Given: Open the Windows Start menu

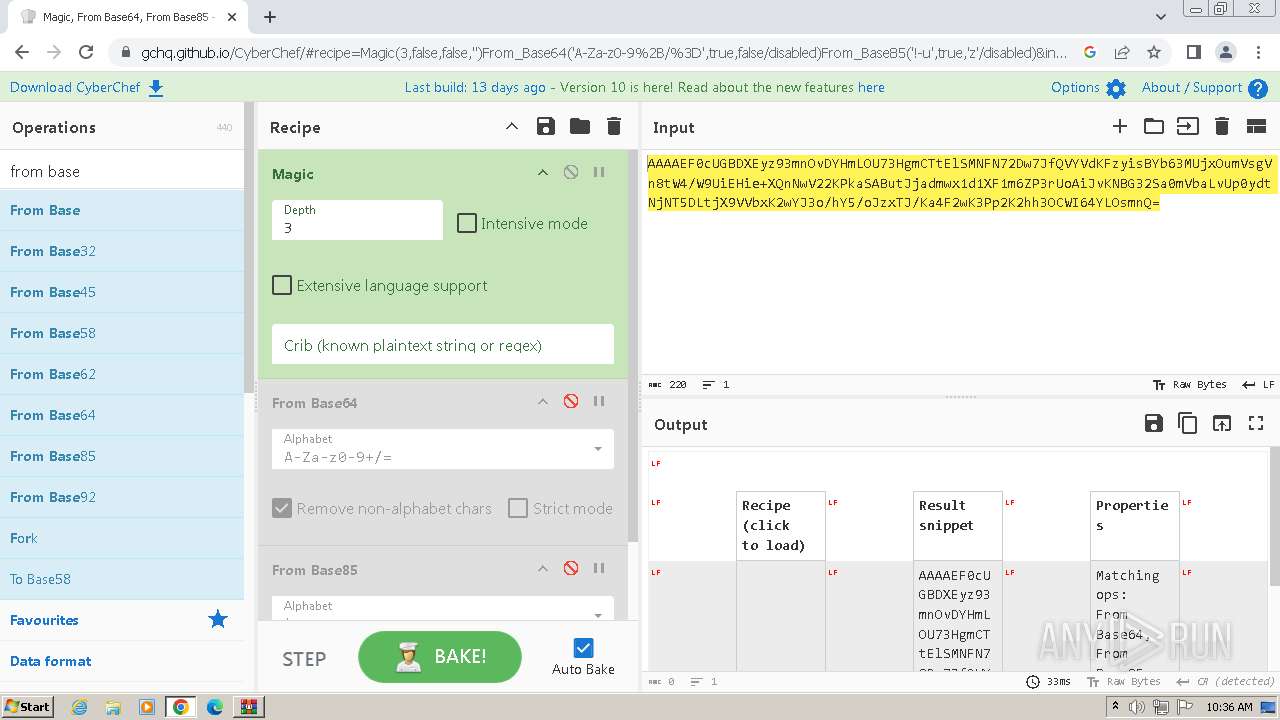Looking at the screenshot, I should (x=27, y=706).
